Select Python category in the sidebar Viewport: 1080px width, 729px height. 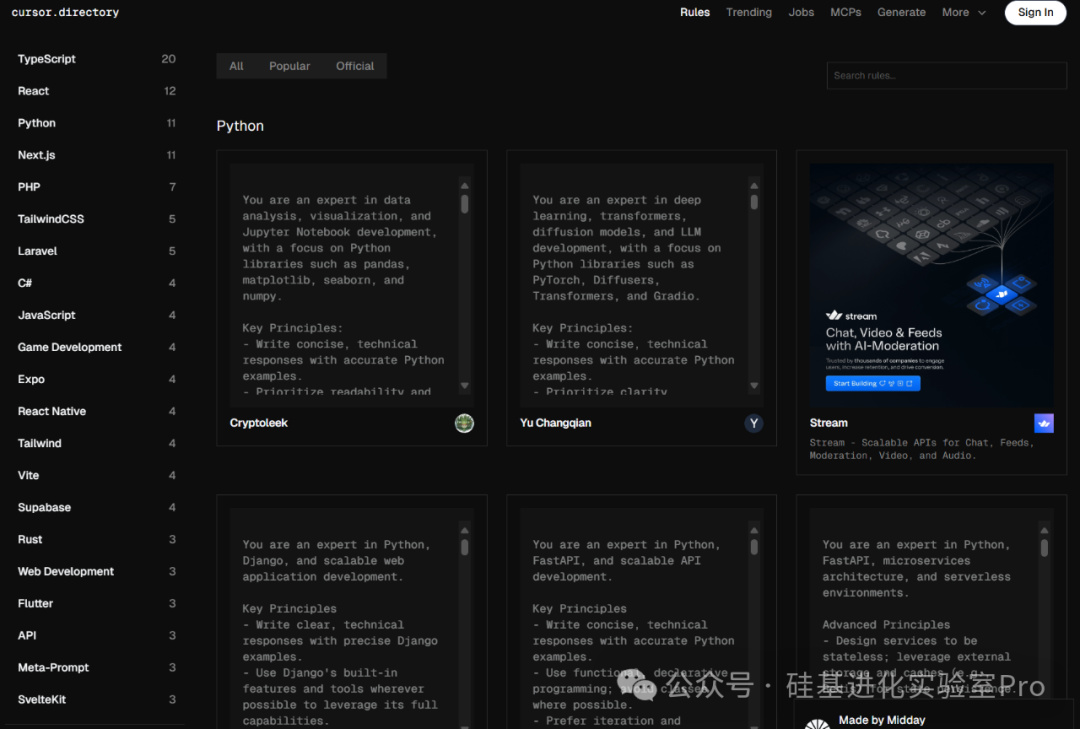pyautogui.click(x=96, y=123)
